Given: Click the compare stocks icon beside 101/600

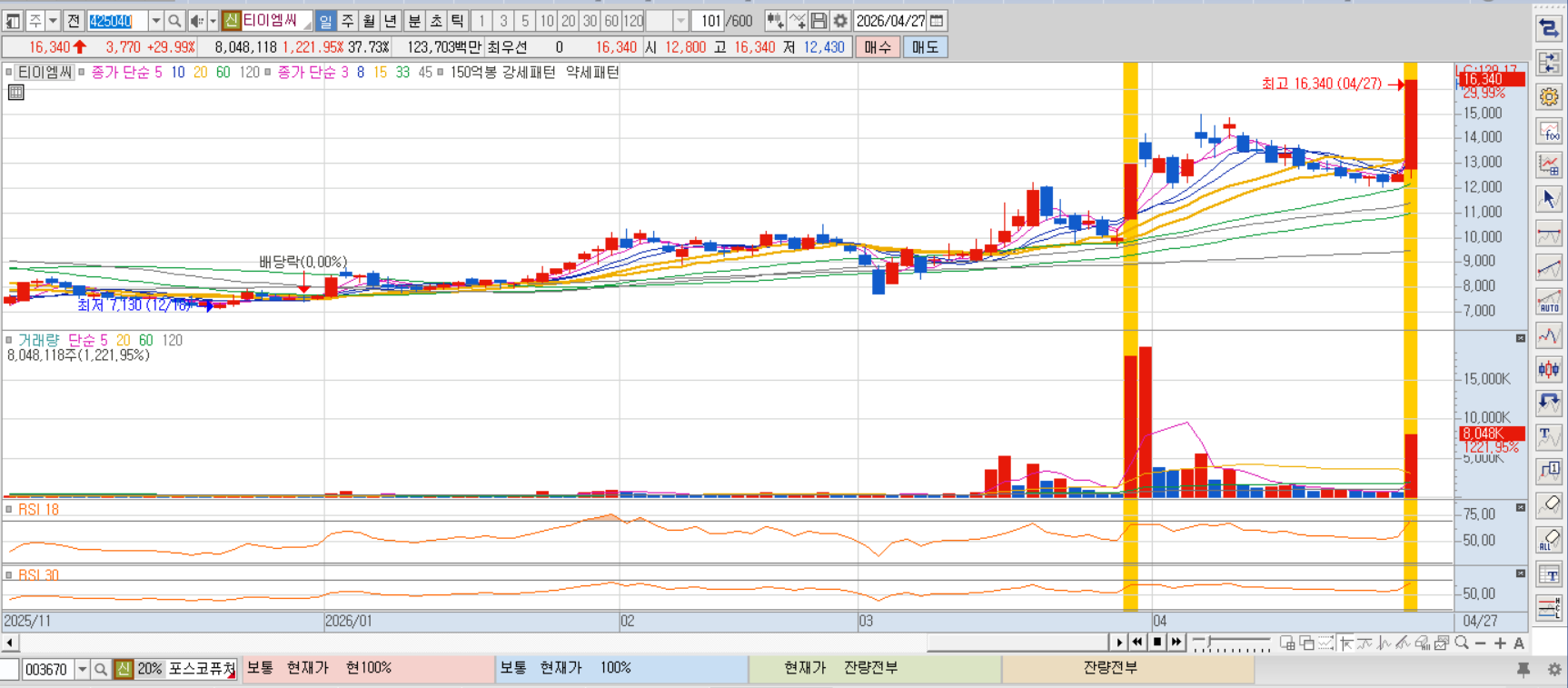Looking at the screenshot, I should pyautogui.click(x=775, y=20).
